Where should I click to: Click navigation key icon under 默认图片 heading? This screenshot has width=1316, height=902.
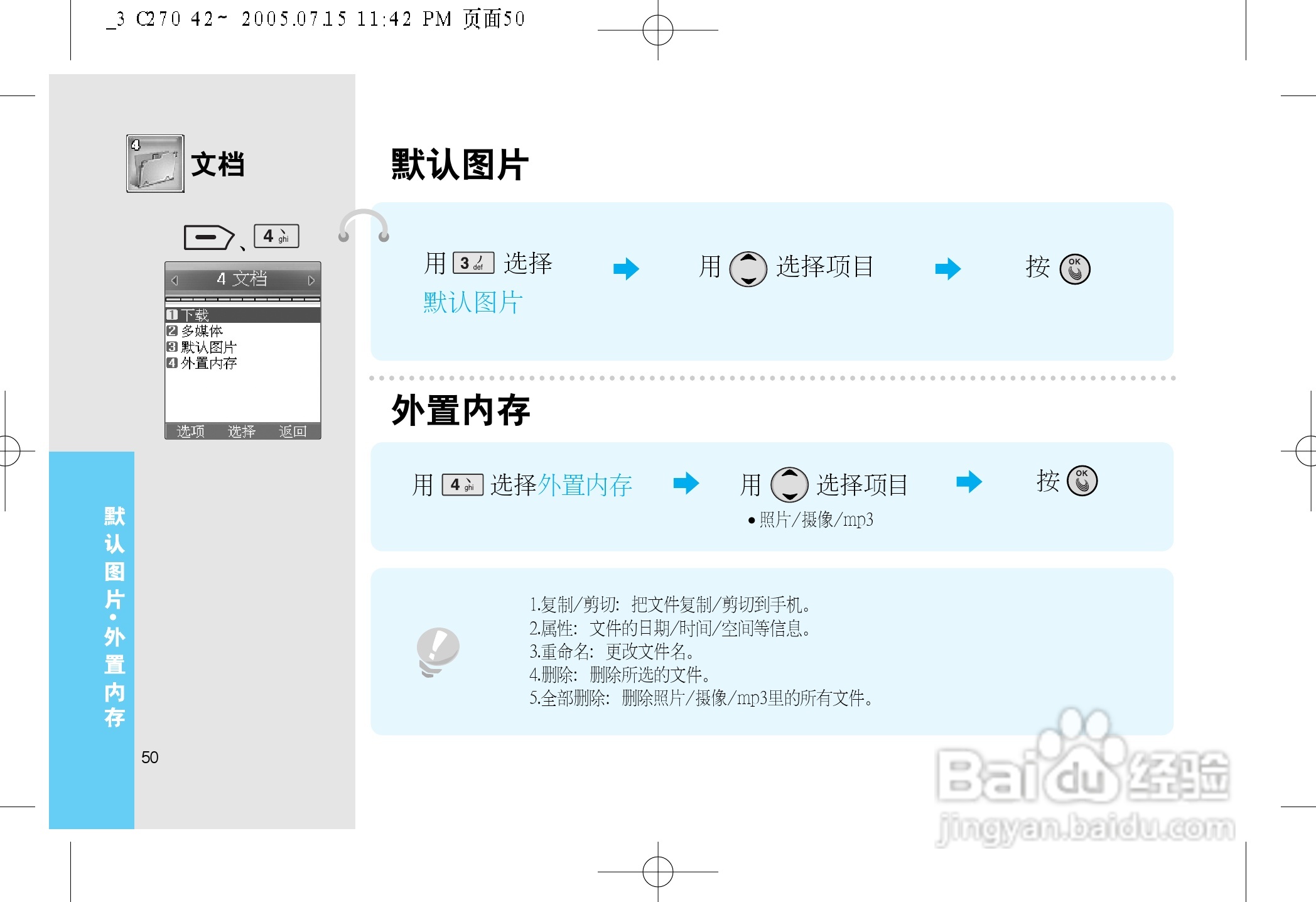click(748, 269)
